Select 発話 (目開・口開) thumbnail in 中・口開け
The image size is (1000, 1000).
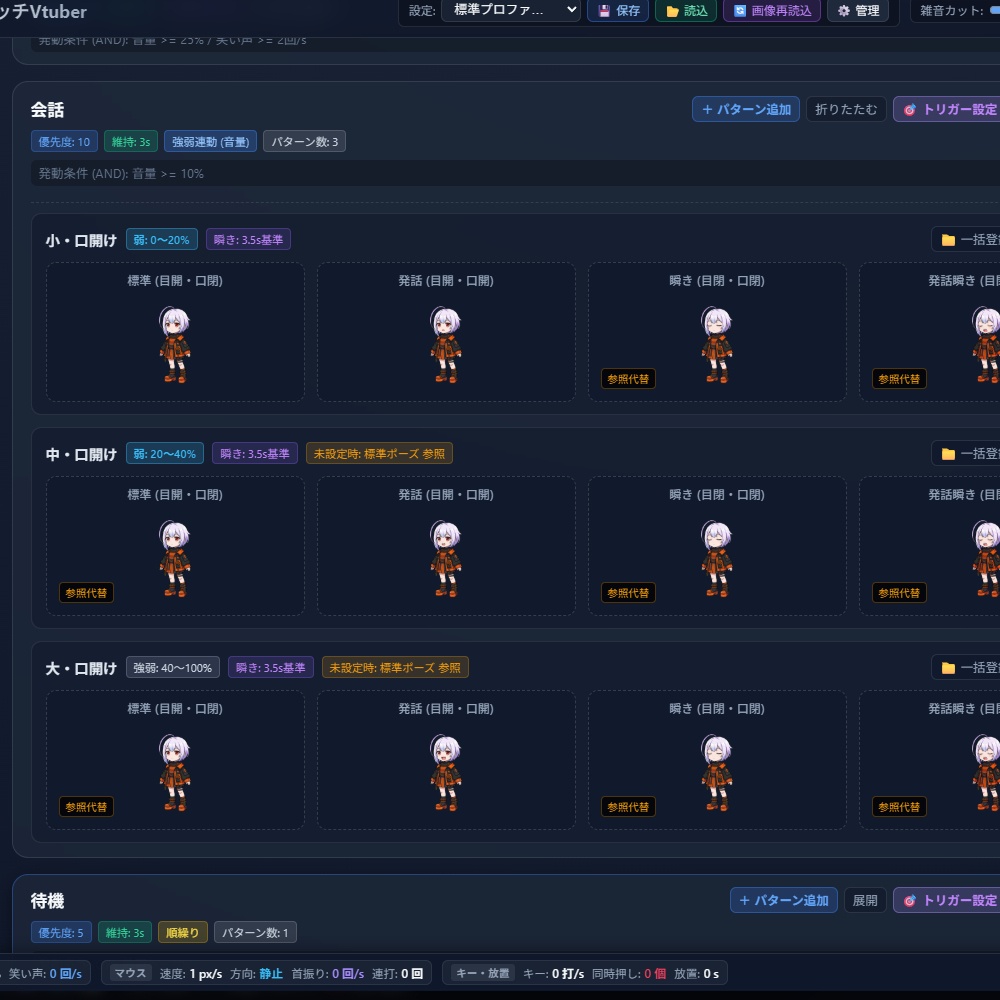coord(446,546)
